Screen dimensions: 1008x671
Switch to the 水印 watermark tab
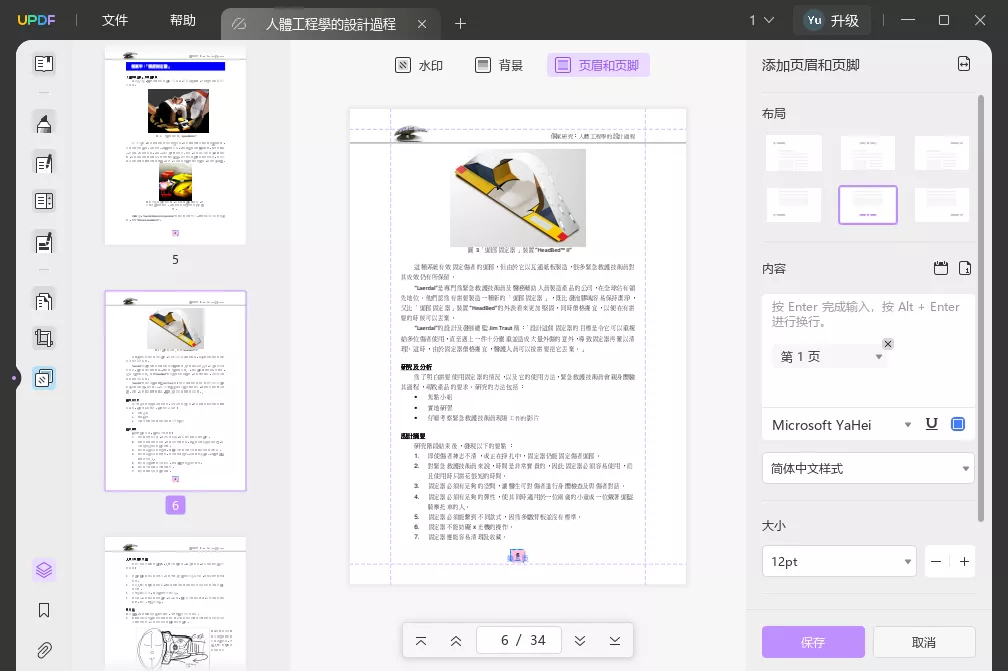(418, 65)
